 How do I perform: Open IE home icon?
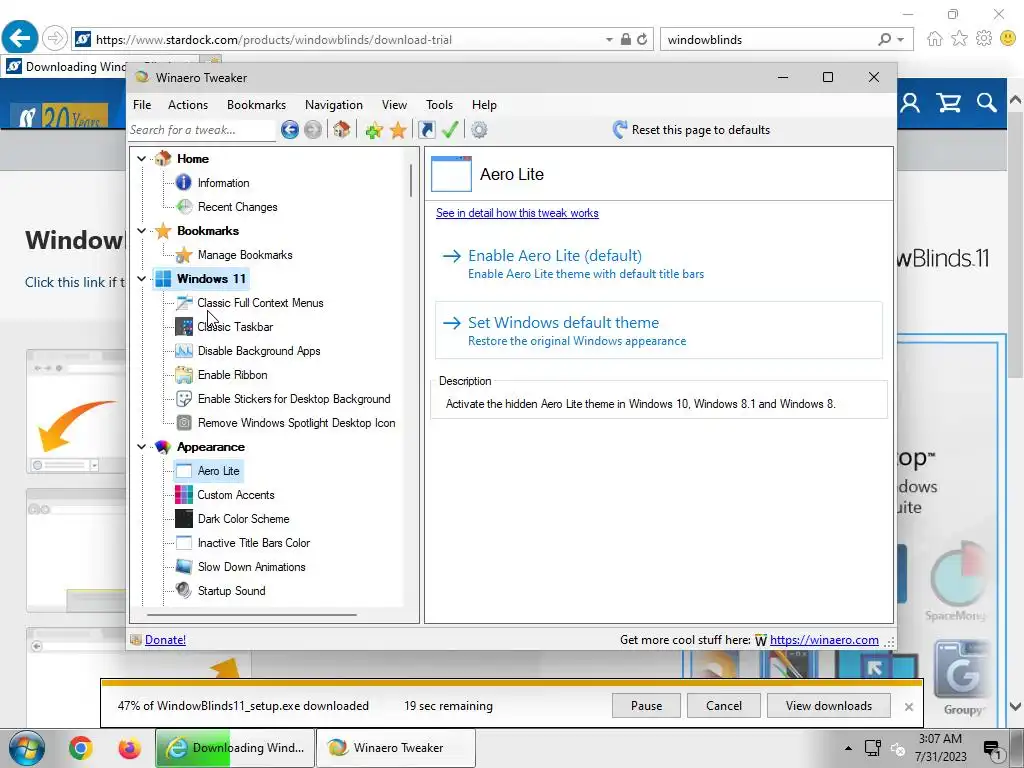coord(935,39)
